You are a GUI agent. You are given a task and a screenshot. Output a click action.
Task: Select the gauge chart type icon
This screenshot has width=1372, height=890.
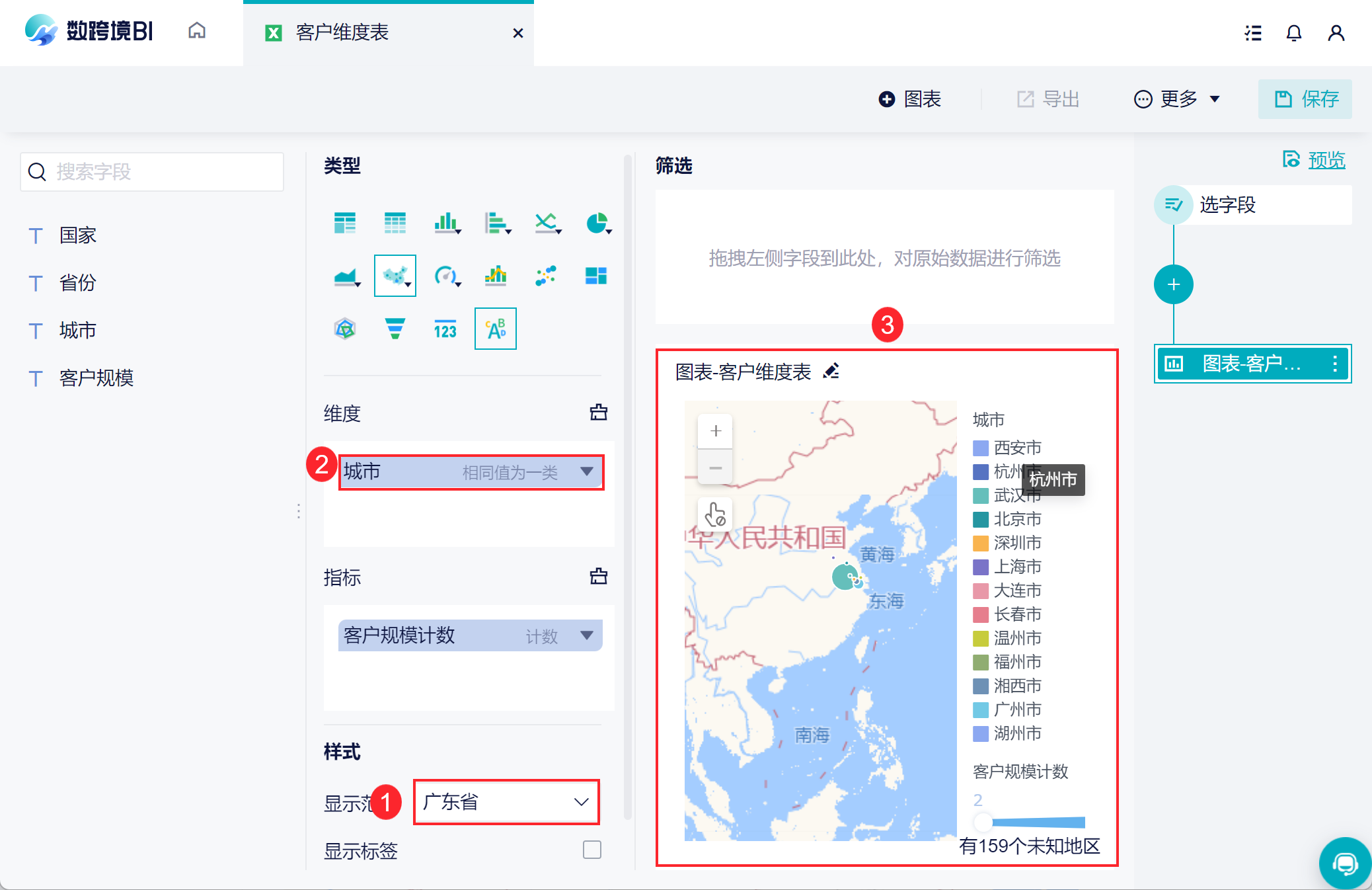pos(445,276)
